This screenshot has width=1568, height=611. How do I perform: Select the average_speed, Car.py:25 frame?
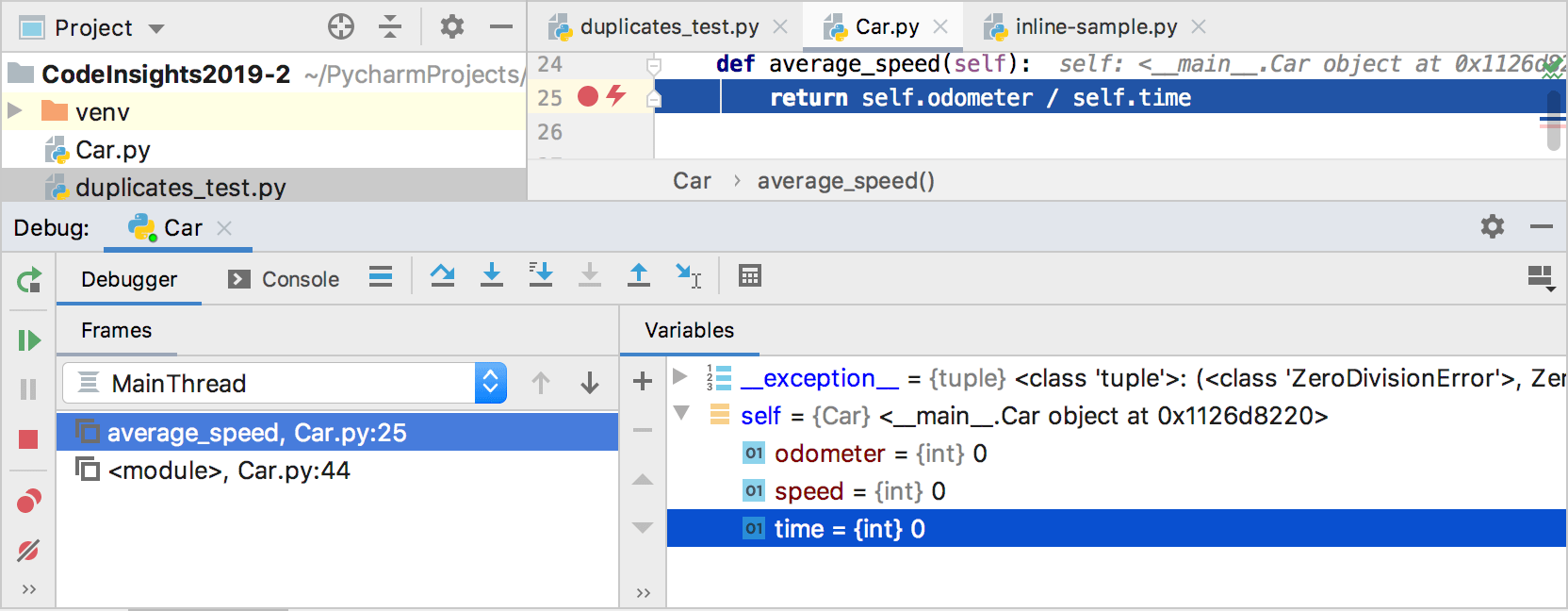click(x=337, y=432)
